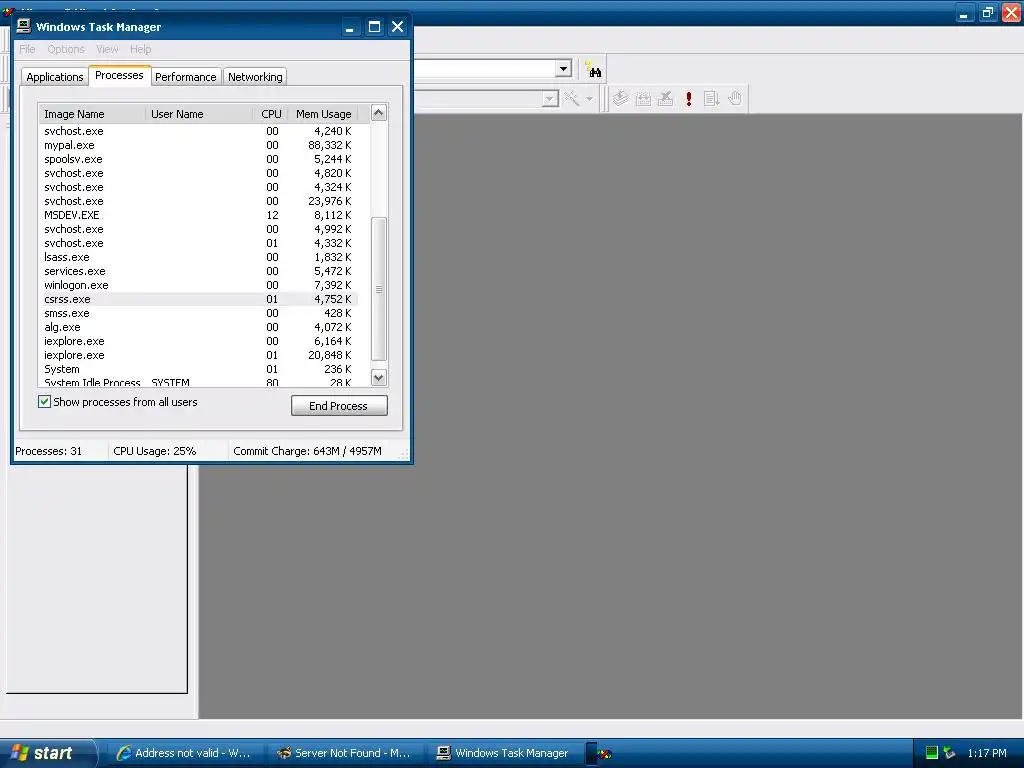Screen dimensions: 1024x768
Task: Click 'CPU Usage: 25%' in the status bar
Action: (155, 451)
